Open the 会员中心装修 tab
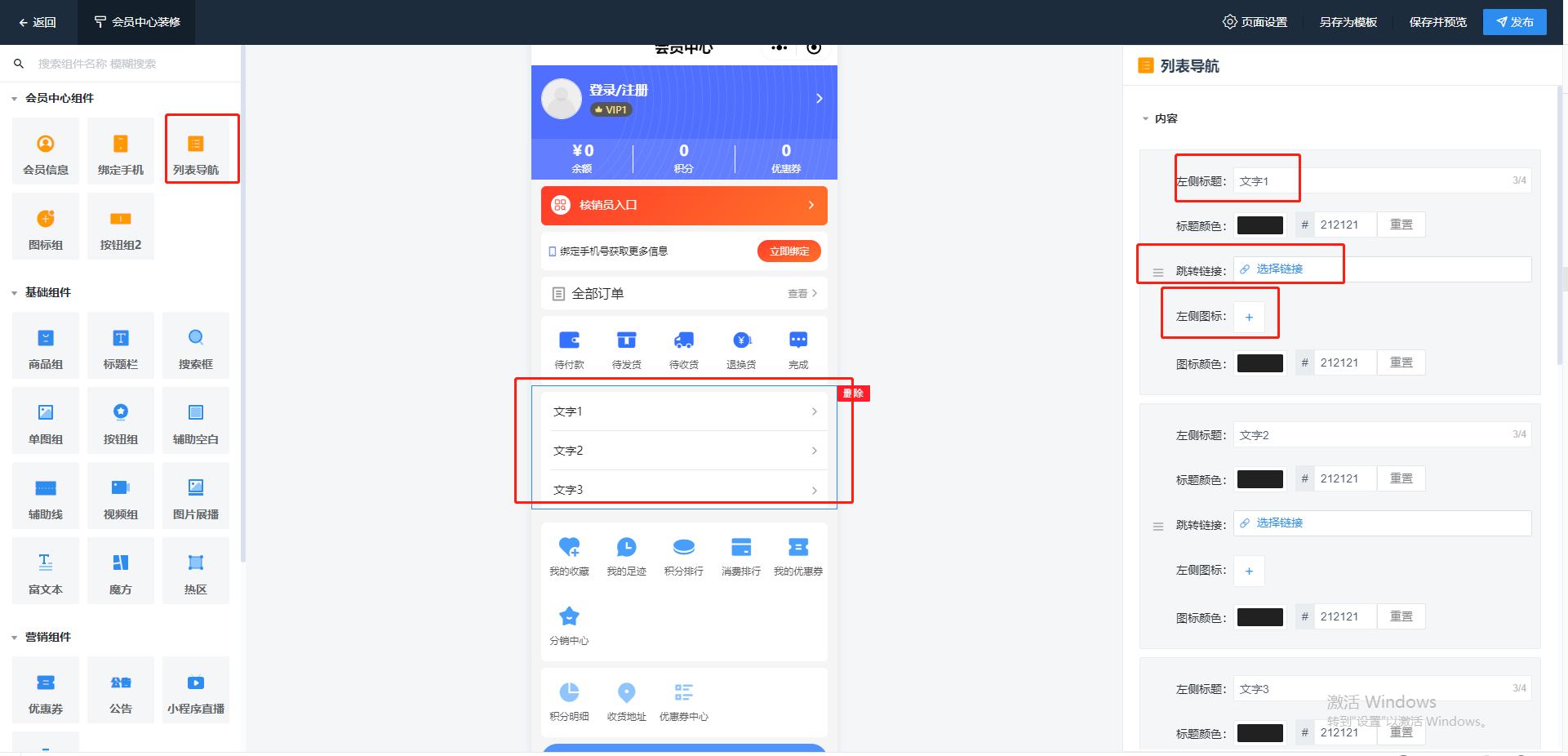Image resolution: width=1568 pixels, height=756 pixels. point(136,22)
